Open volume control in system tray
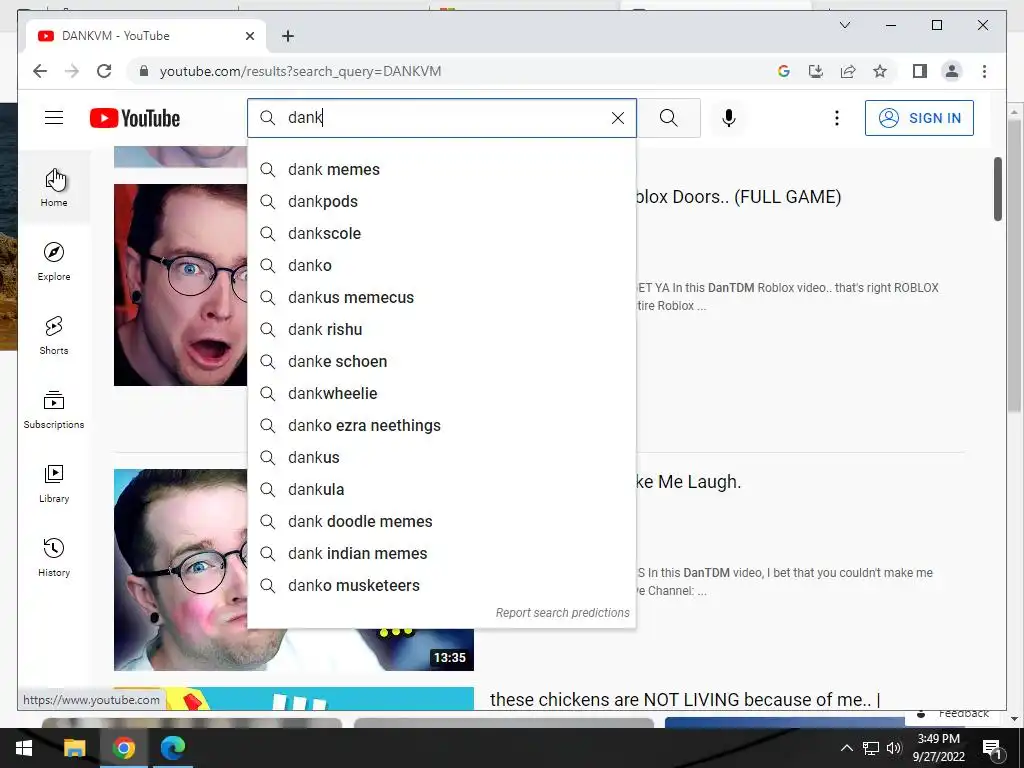 pyautogui.click(x=895, y=748)
